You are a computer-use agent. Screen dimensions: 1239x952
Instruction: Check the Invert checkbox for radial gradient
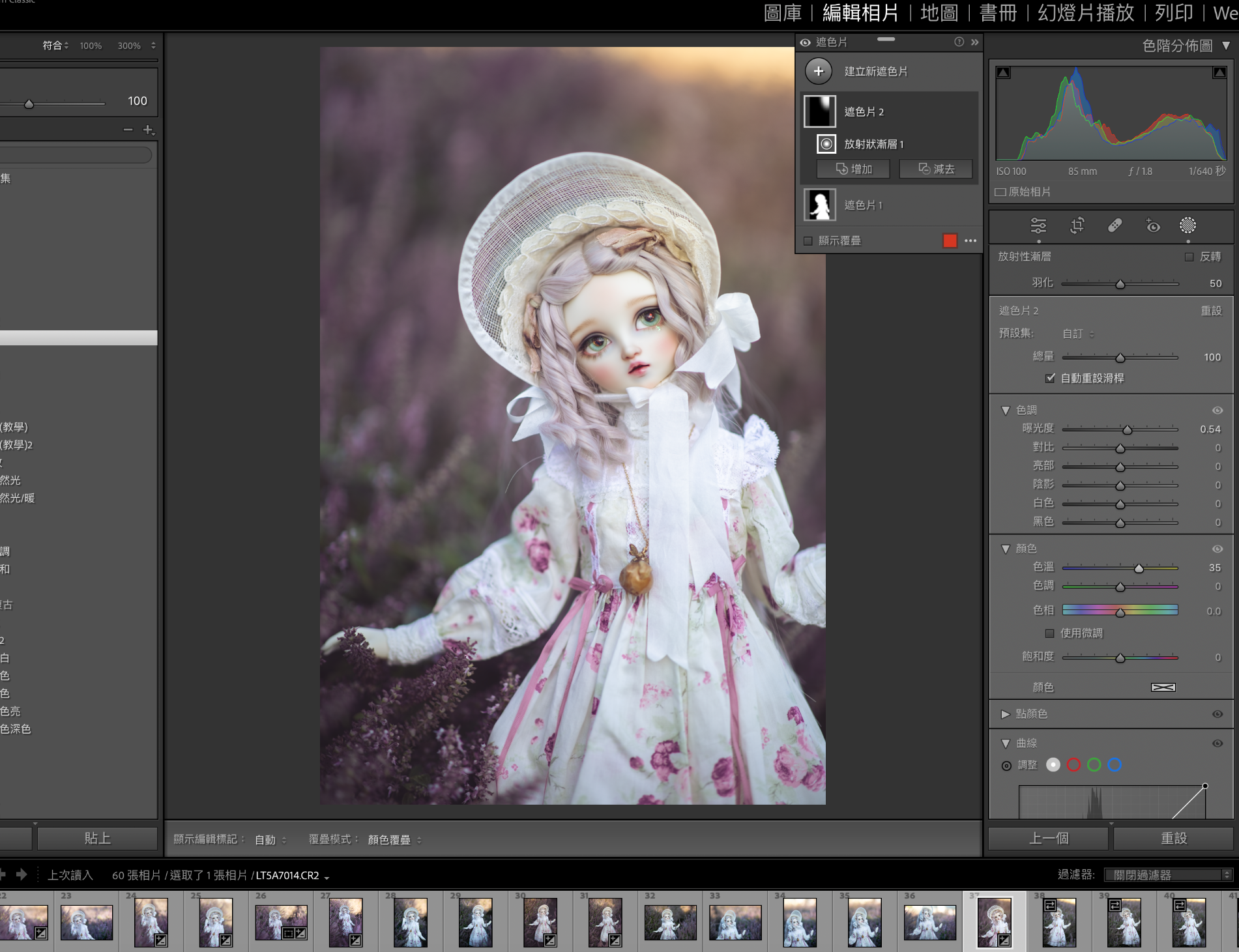[1189, 257]
